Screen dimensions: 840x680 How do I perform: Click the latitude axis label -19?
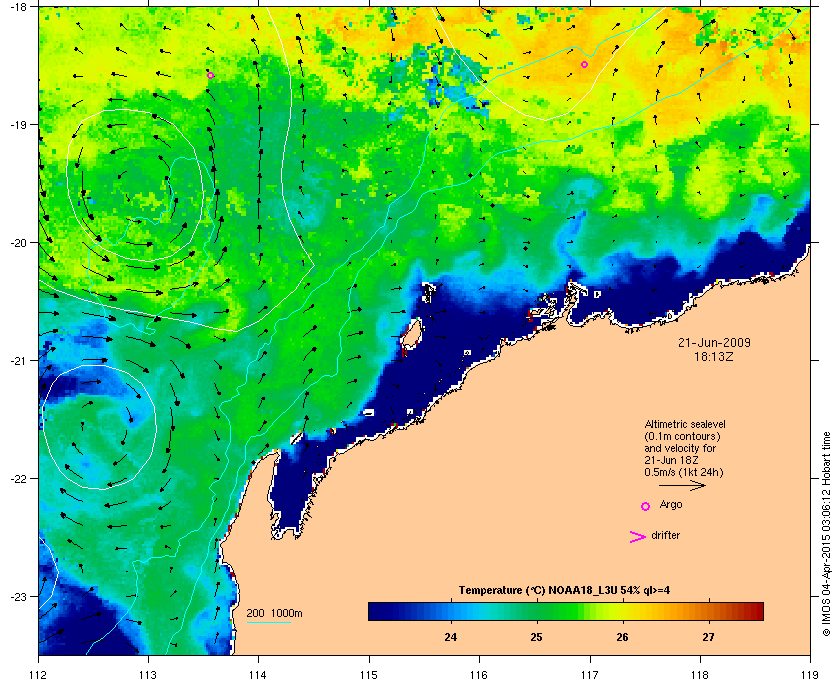[x=19, y=124]
